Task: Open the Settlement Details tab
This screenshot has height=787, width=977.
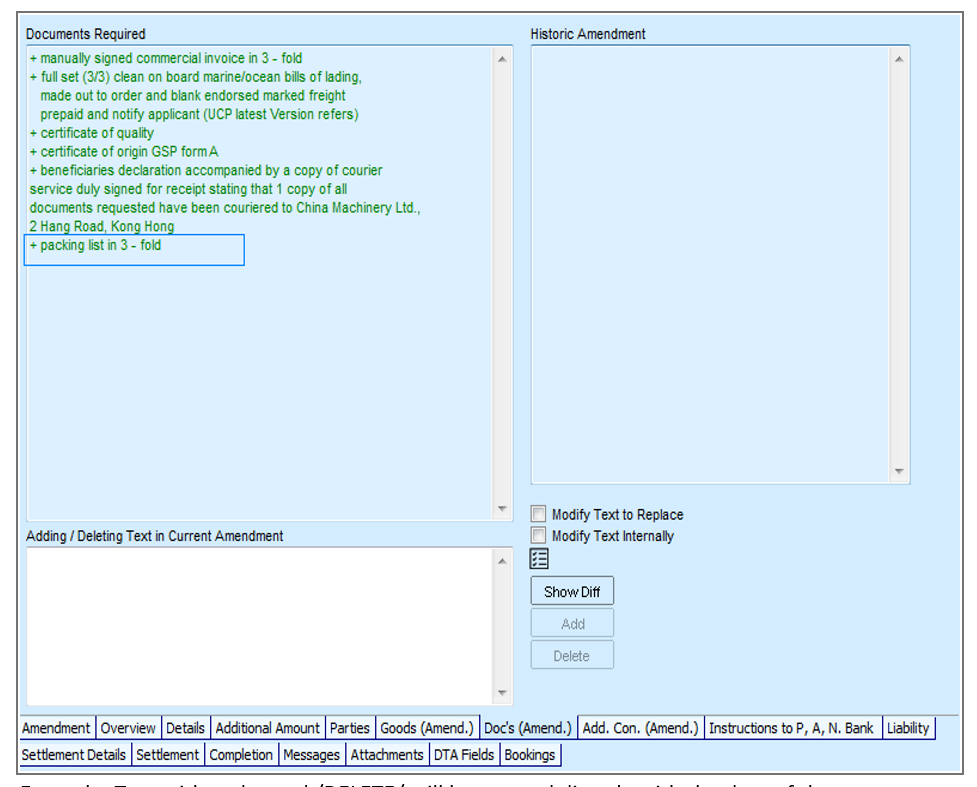Action: [74, 755]
